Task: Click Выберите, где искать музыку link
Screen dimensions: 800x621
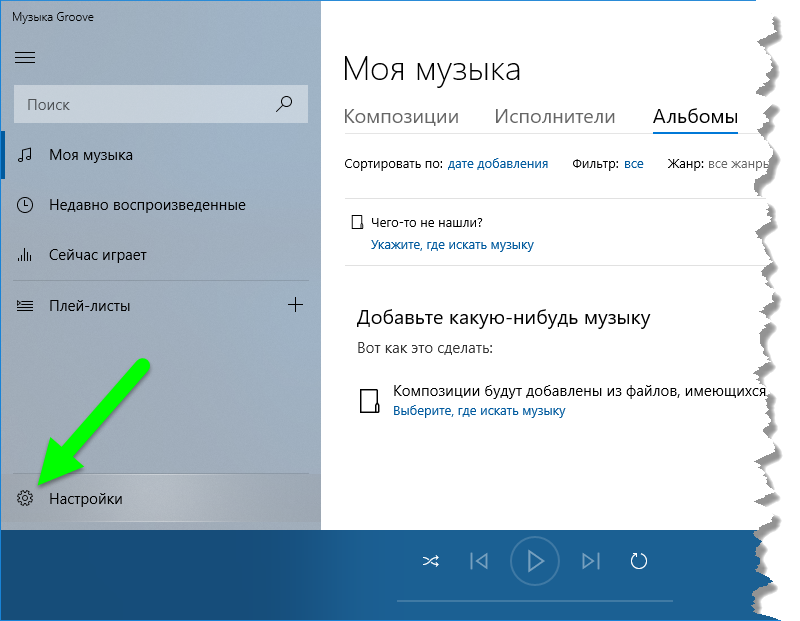Action: click(x=479, y=411)
